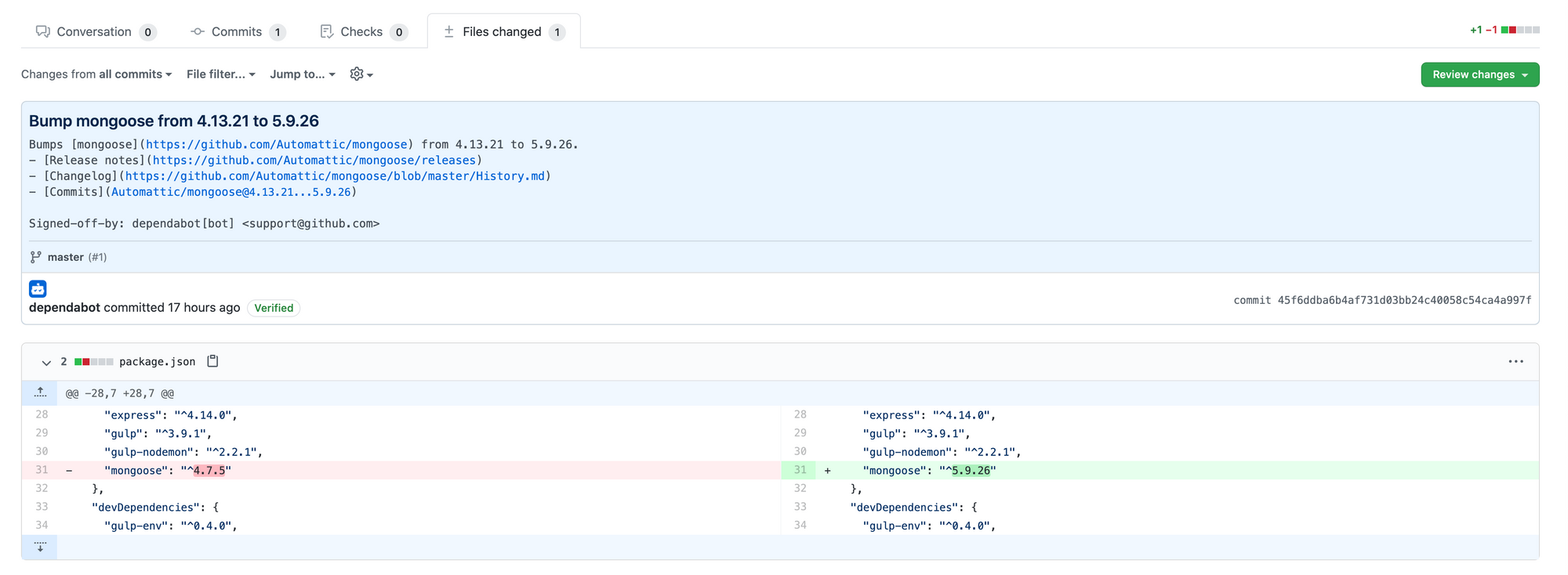Click the Verified signature badge
This screenshot has height=575, width=1568.
[x=274, y=308]
